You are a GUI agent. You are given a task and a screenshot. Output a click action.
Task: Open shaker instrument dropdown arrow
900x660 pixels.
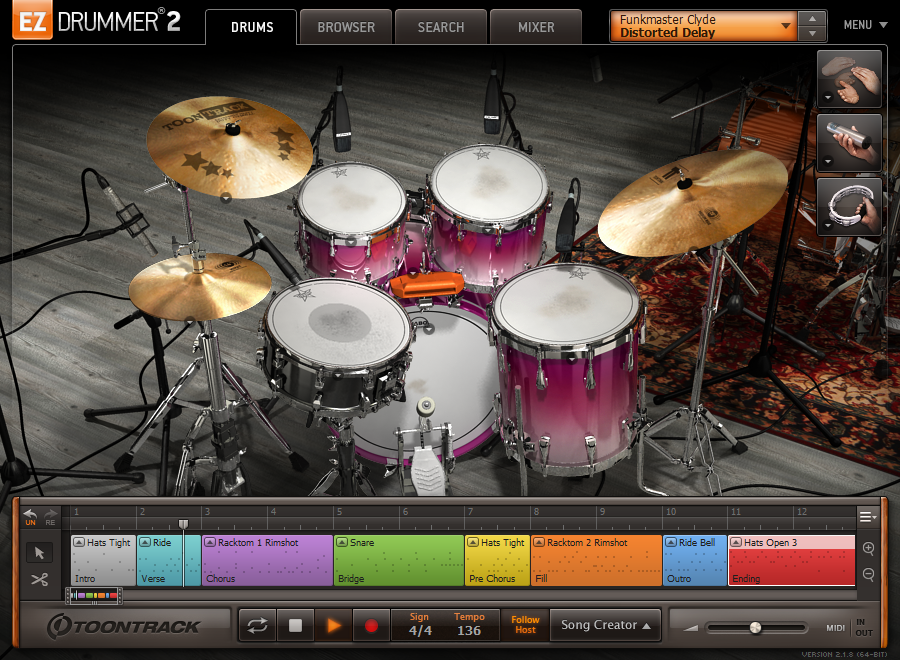pyautogui.click(x=828, y=162)
